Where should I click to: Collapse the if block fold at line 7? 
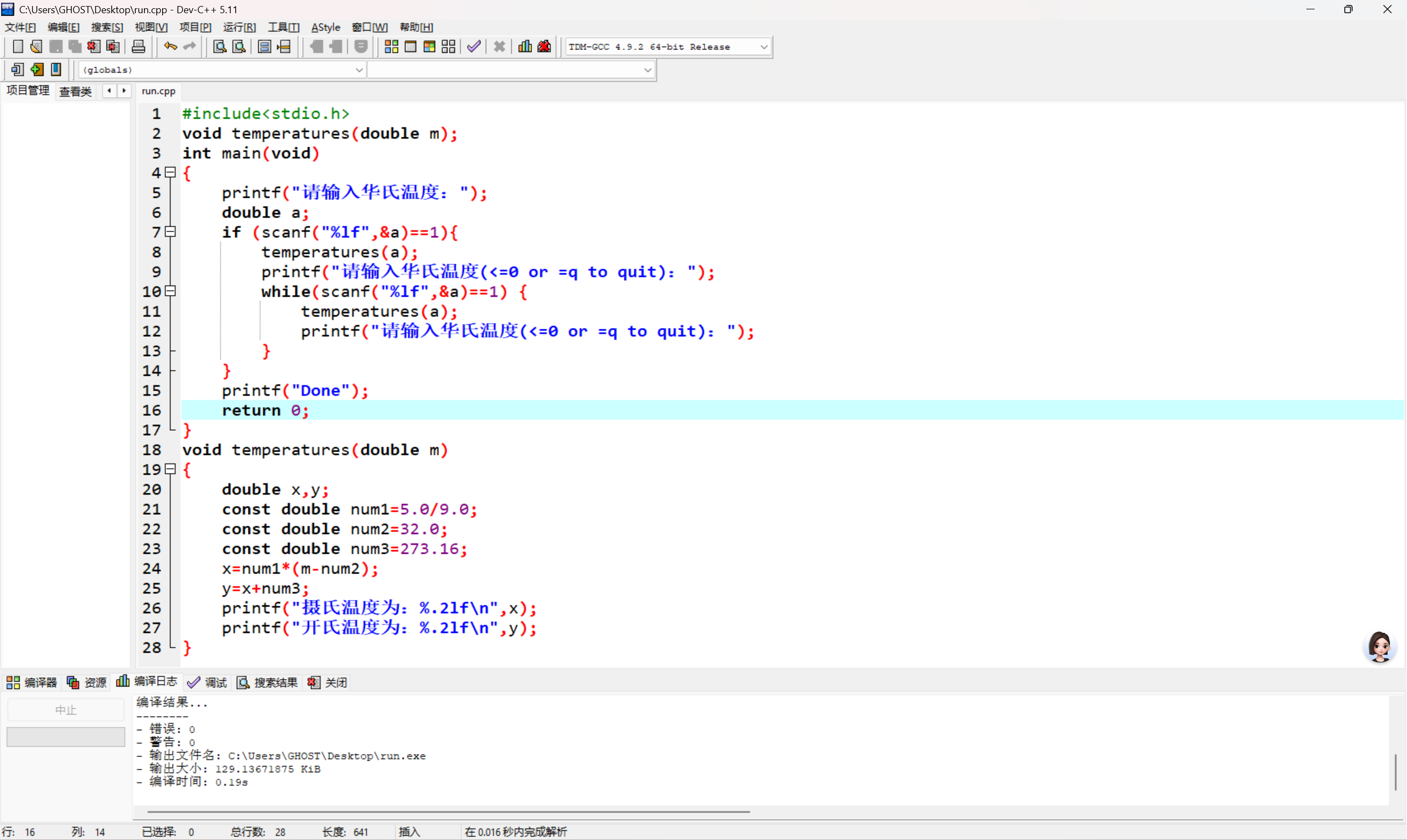(x=170, y=231)
